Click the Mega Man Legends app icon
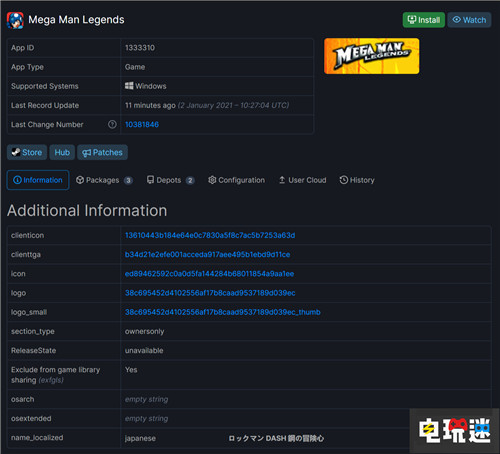Viewport: 500px width, 454px height. click(x=15, y=20)
